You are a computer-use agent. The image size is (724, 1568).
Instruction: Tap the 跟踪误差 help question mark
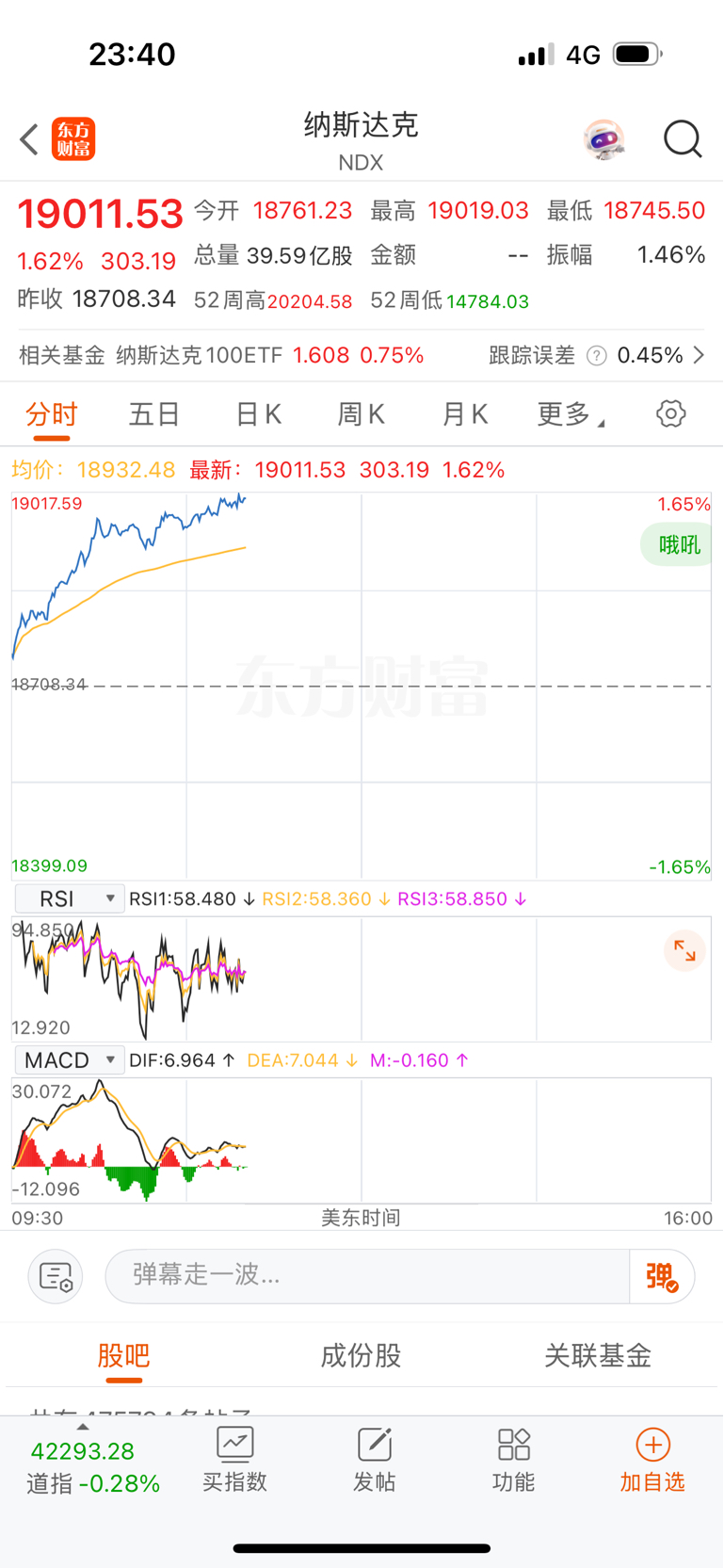pyautogui.click(x=596, y=355)
